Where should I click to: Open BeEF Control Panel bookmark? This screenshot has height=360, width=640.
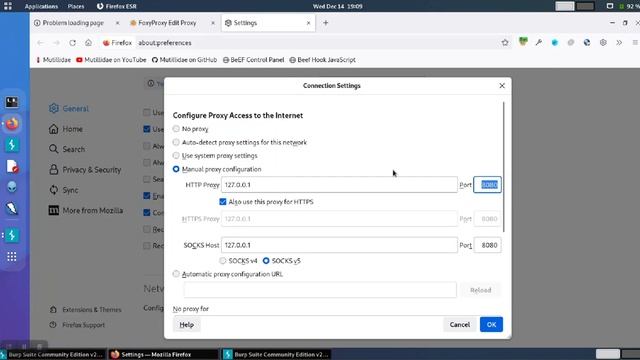coord(253,60)
